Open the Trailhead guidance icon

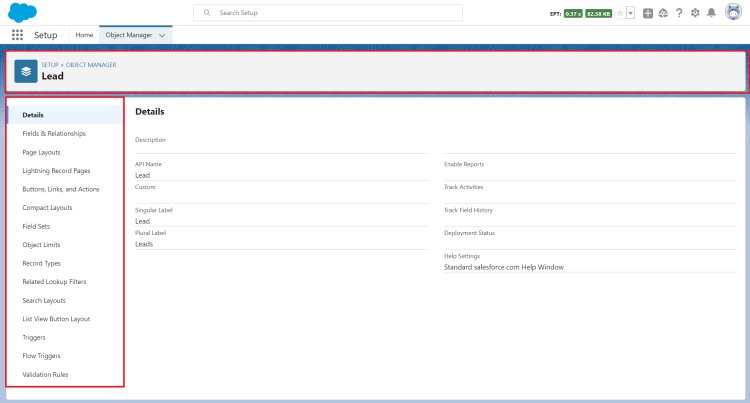pyautogui.click(x=663, y=13)
